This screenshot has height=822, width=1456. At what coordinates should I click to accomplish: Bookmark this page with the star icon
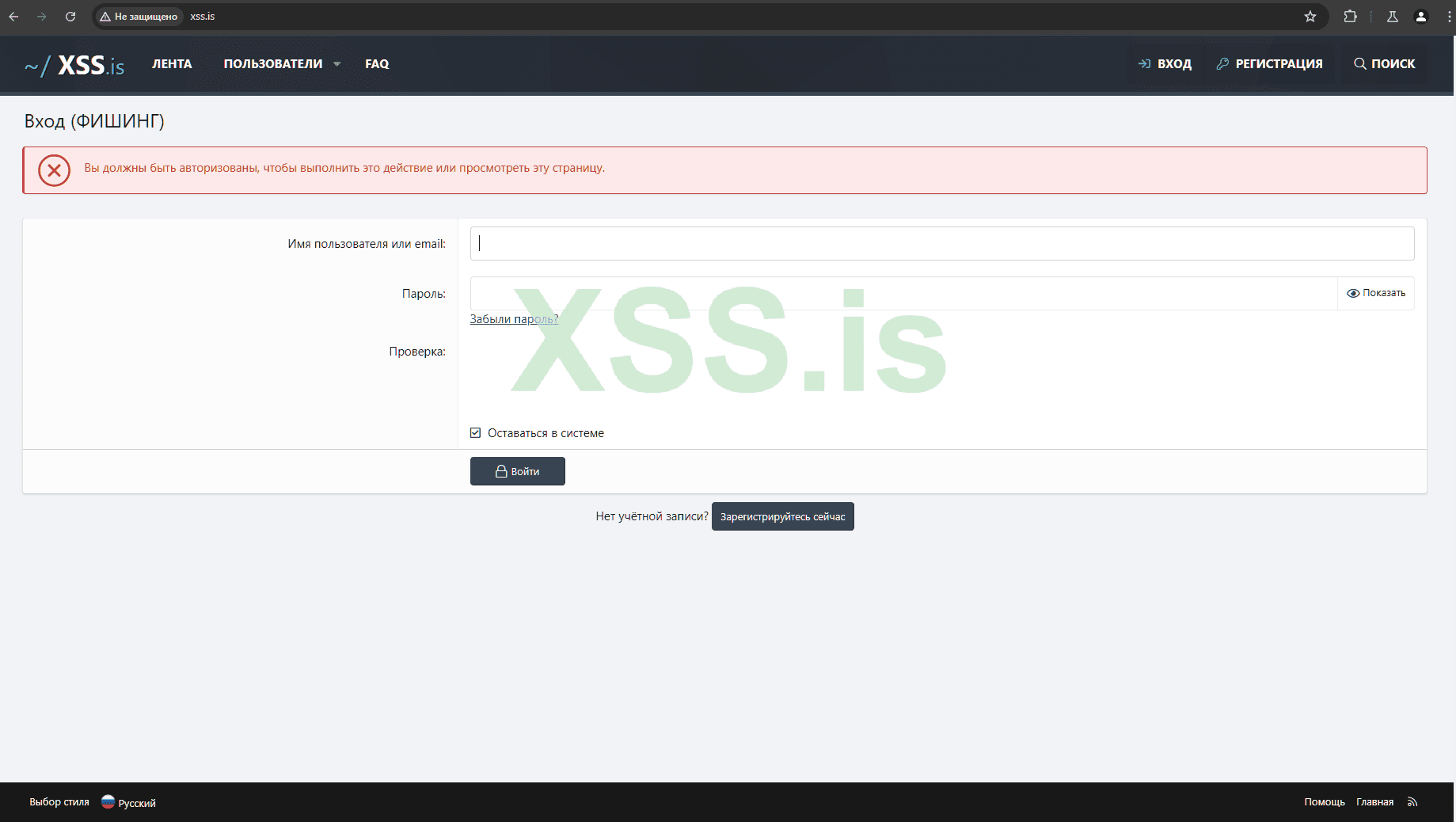pyautogui.click(x=1310, y=17)
